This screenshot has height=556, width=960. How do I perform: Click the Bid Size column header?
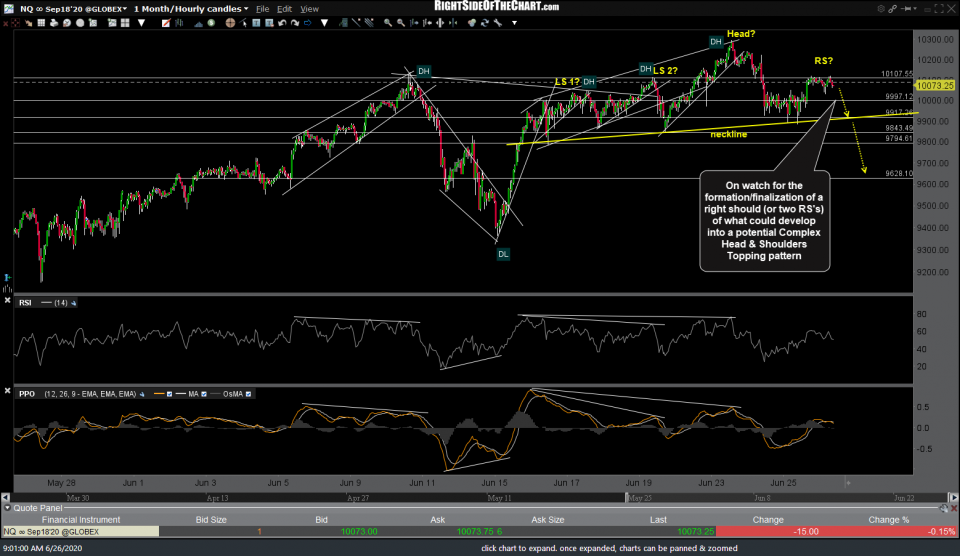[211, 520]
